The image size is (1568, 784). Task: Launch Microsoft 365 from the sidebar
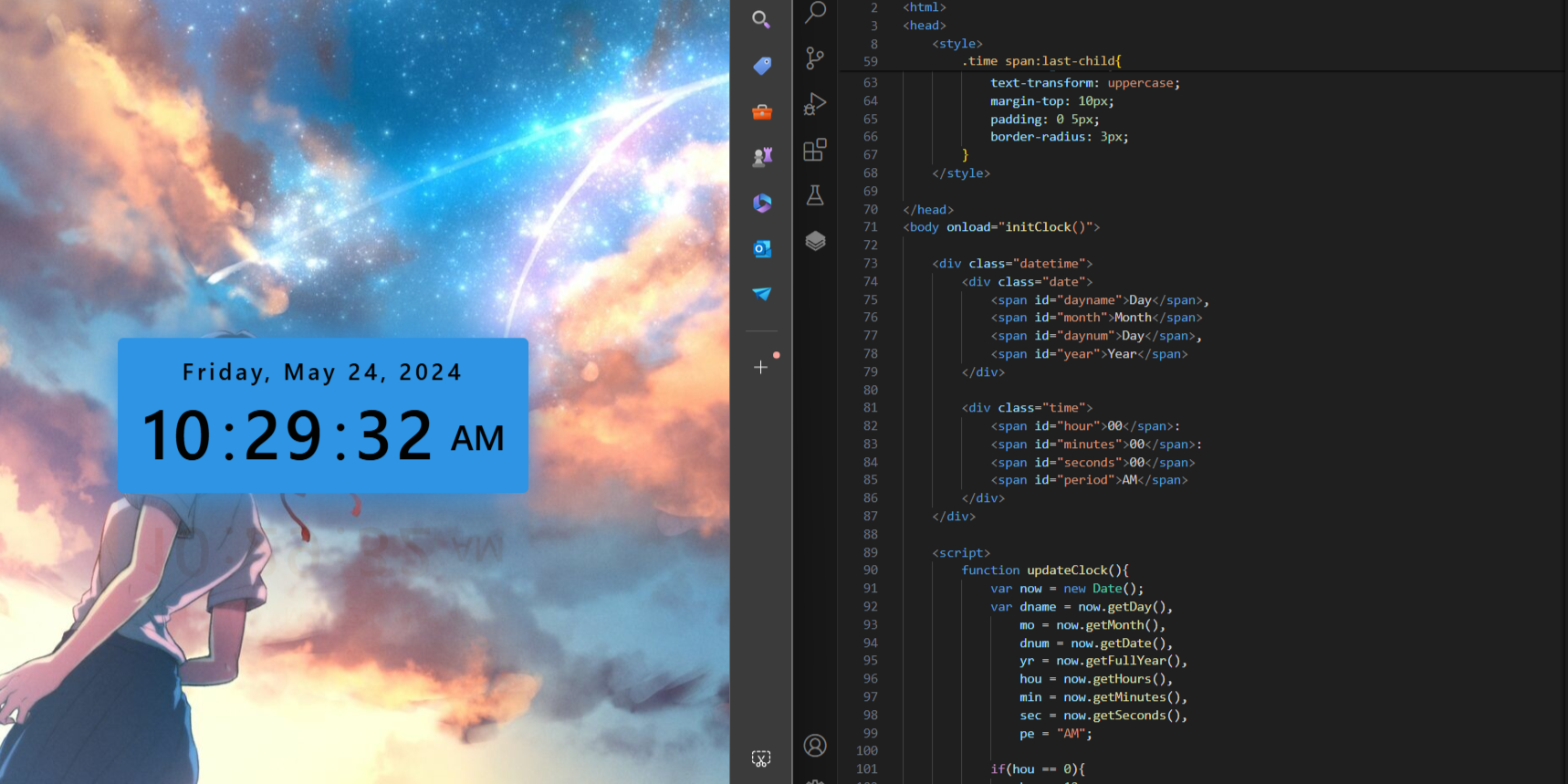point(761,203)
